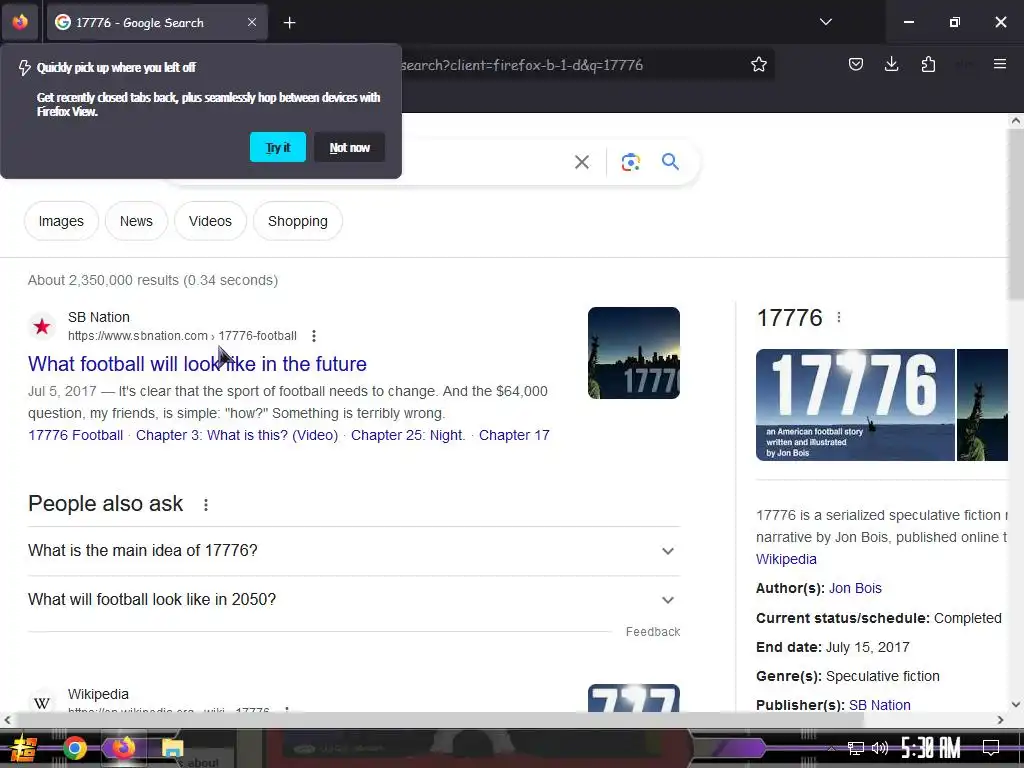Open the volume speaker tray icon
Image resolution: width=1024 pixels, height=768 pixels.
[x=880, y=748]
